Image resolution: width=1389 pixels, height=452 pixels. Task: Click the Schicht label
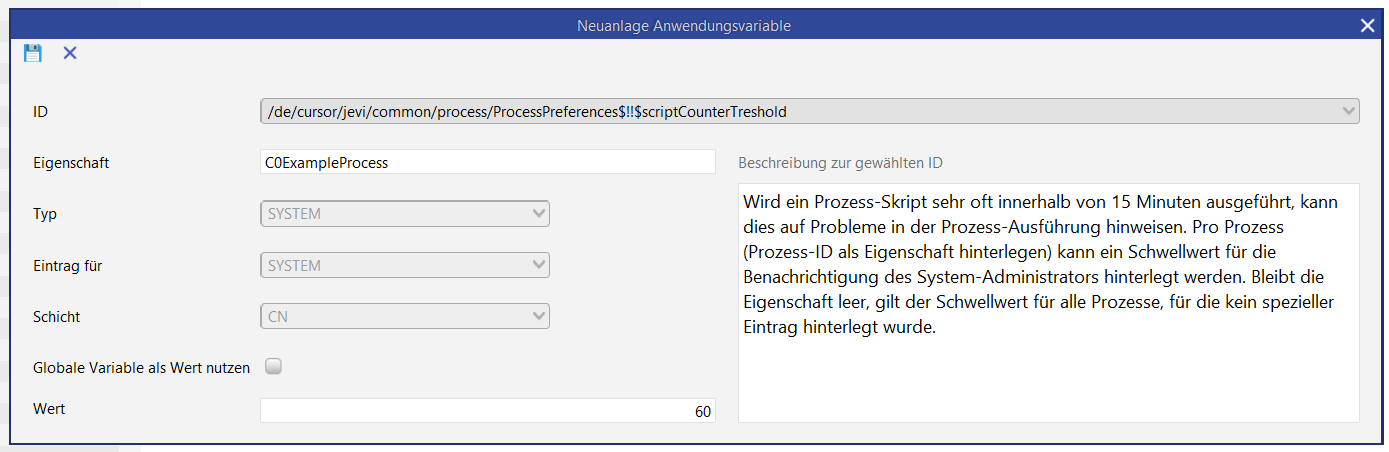point(57,317)
